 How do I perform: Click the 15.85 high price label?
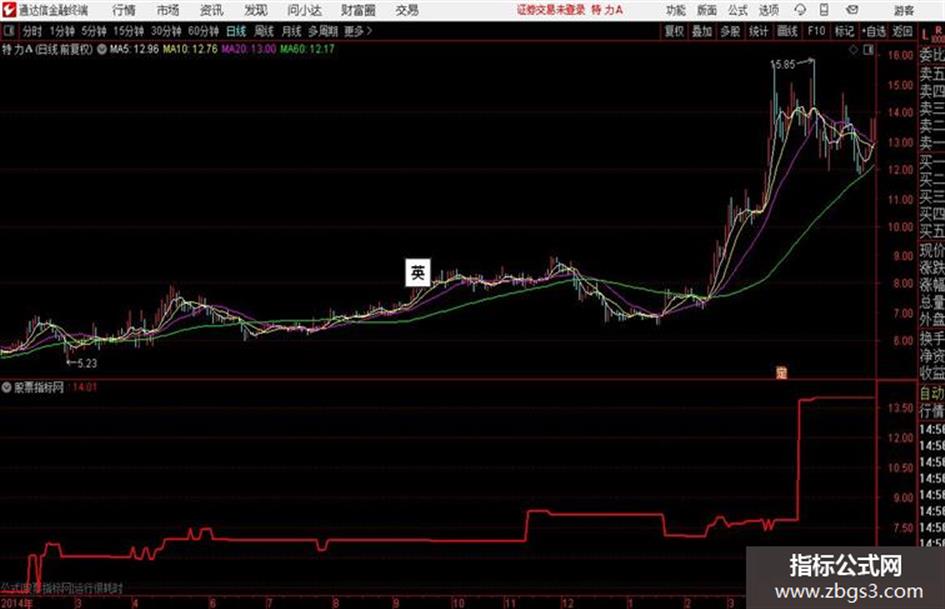click(783, 64)
